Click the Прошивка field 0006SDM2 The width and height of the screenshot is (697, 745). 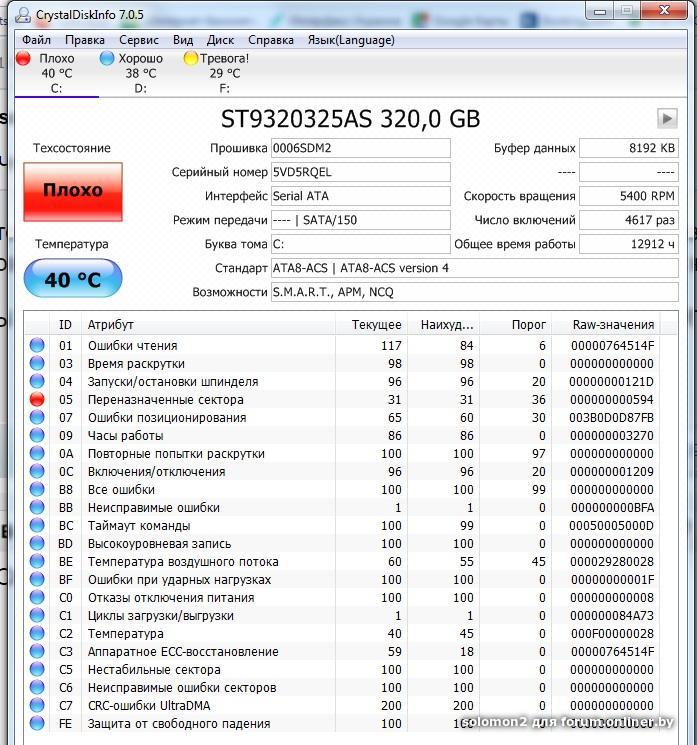(x=361, y=148)
